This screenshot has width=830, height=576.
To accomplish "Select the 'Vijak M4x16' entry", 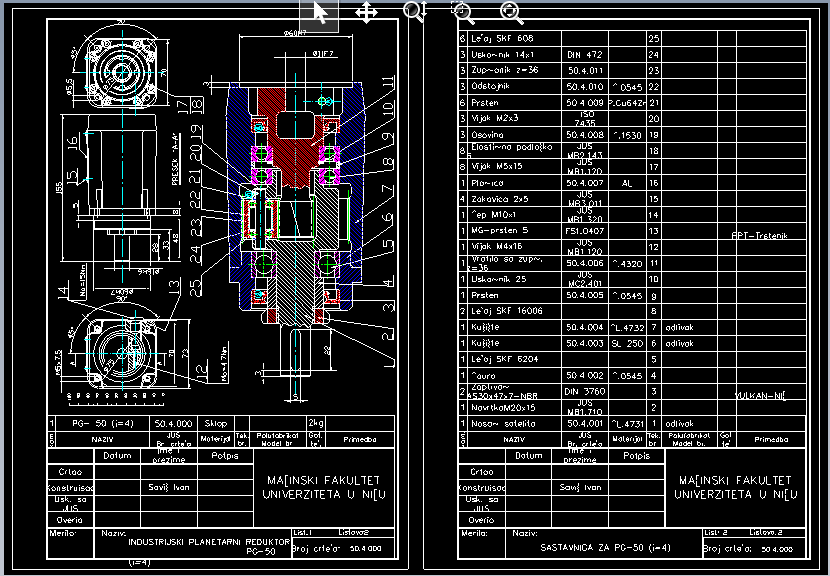I will (497, 247).
